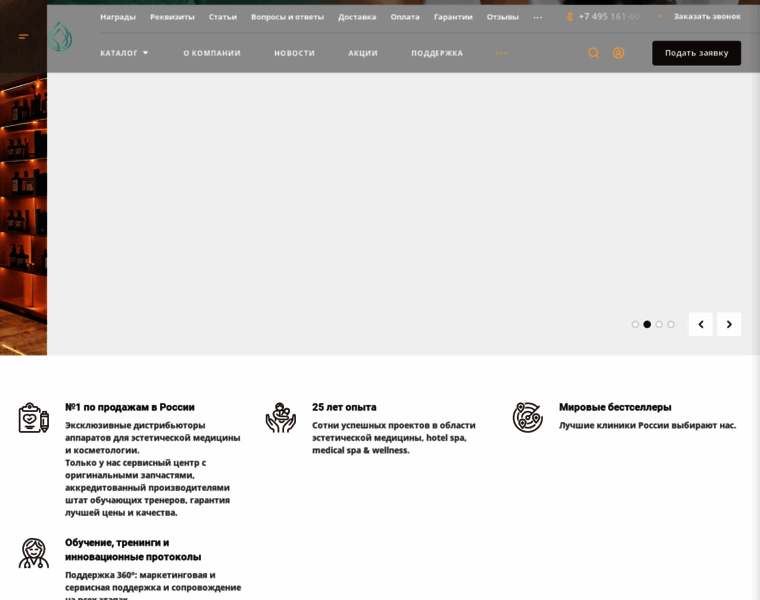
Task: Select first slider pagination dot
Action: point(635,324)
